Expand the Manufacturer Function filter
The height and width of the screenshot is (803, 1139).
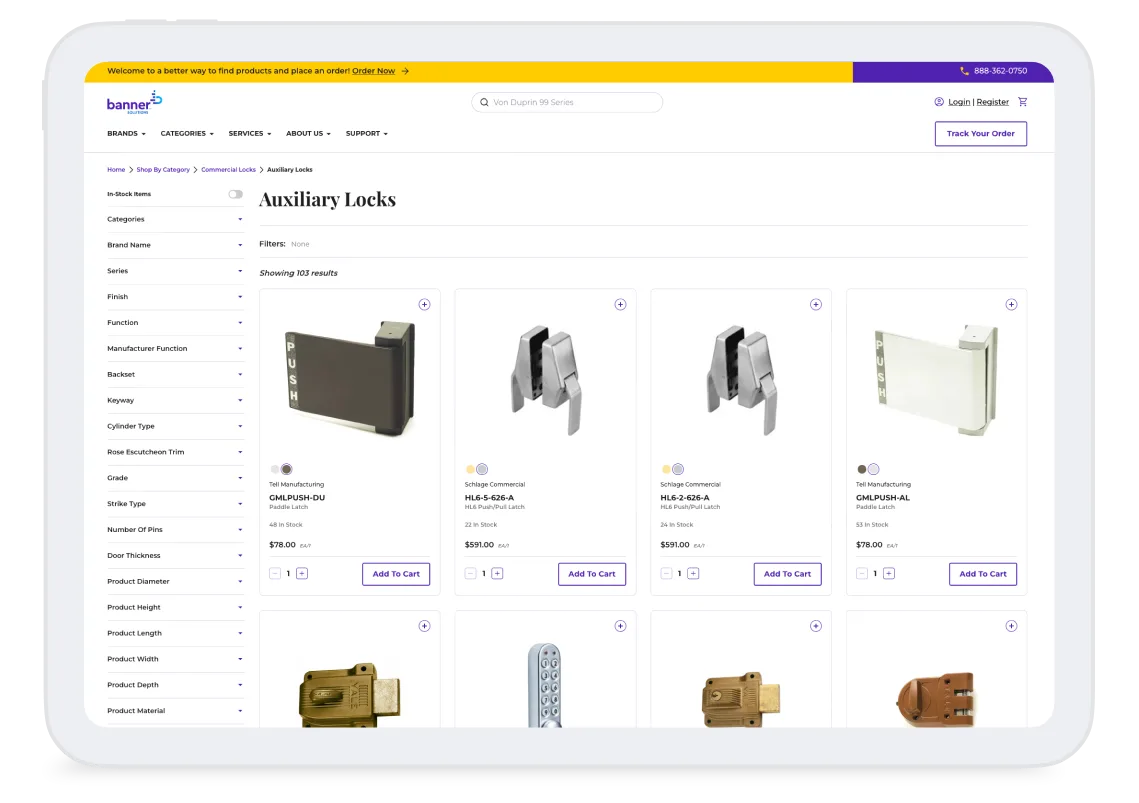(x=174, y=349)
